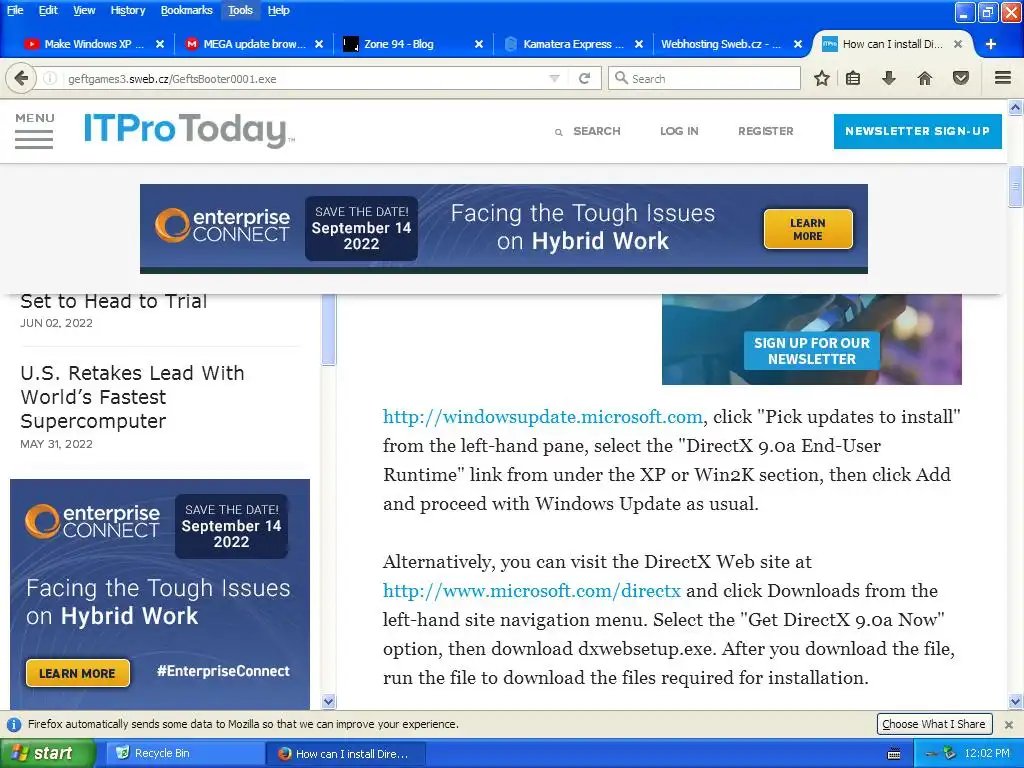Click the Firefox back arrow button
The height and width of the screenshot is (768, 1024).
click(21, 78)
